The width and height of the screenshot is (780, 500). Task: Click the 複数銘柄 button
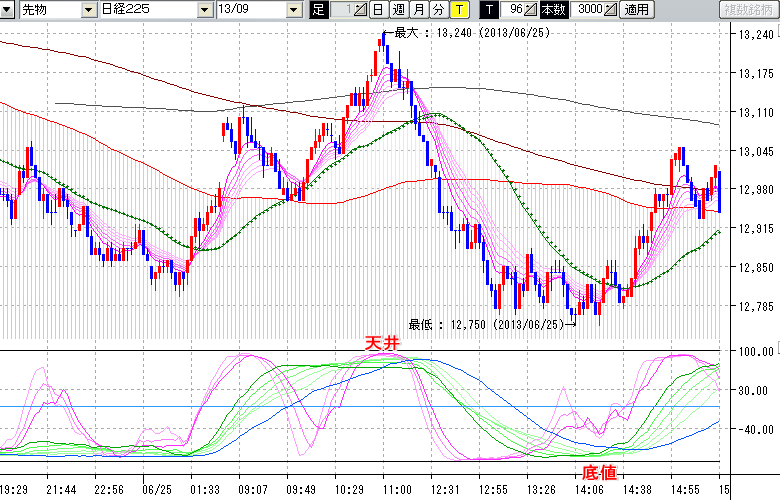click(x=748, y=10)
